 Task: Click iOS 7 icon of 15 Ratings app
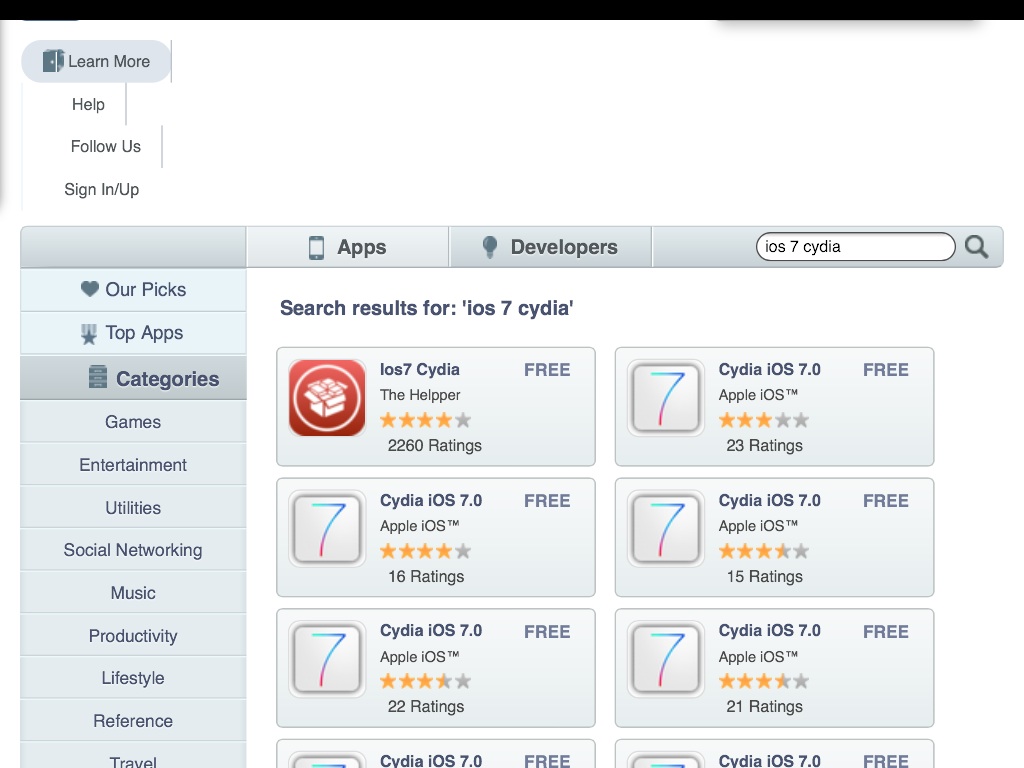coord(666,528)
